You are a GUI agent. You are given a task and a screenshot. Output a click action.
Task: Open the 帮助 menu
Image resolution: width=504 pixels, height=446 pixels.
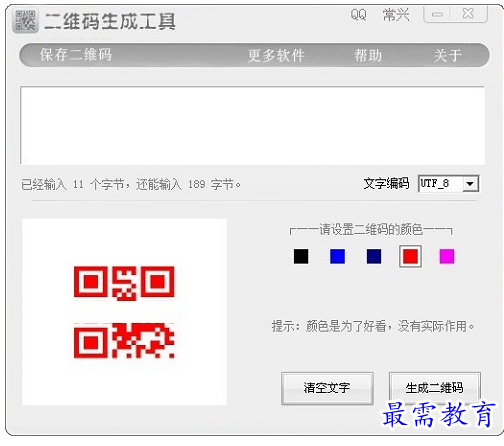point(368,55)
